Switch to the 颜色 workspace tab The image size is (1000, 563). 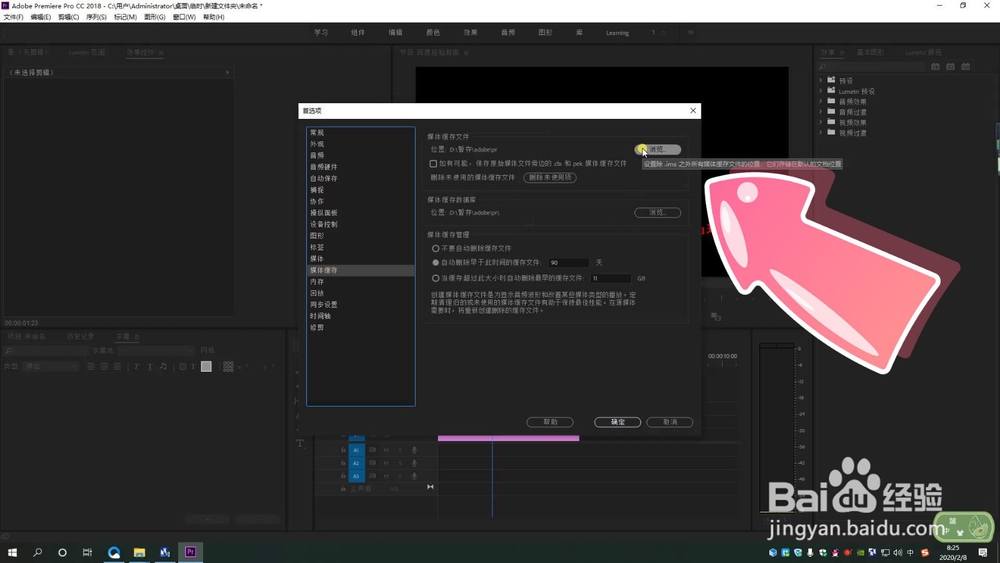433,33
